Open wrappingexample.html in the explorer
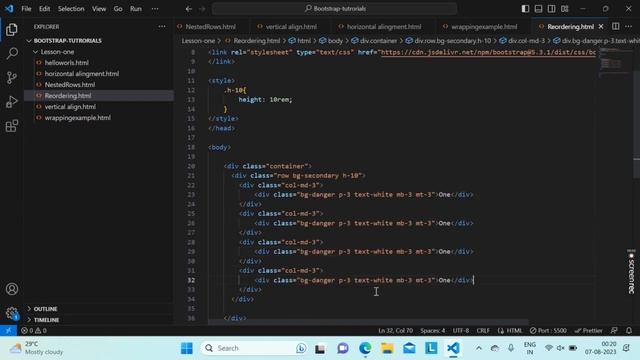The image size is (640, 360). (78, 118)
